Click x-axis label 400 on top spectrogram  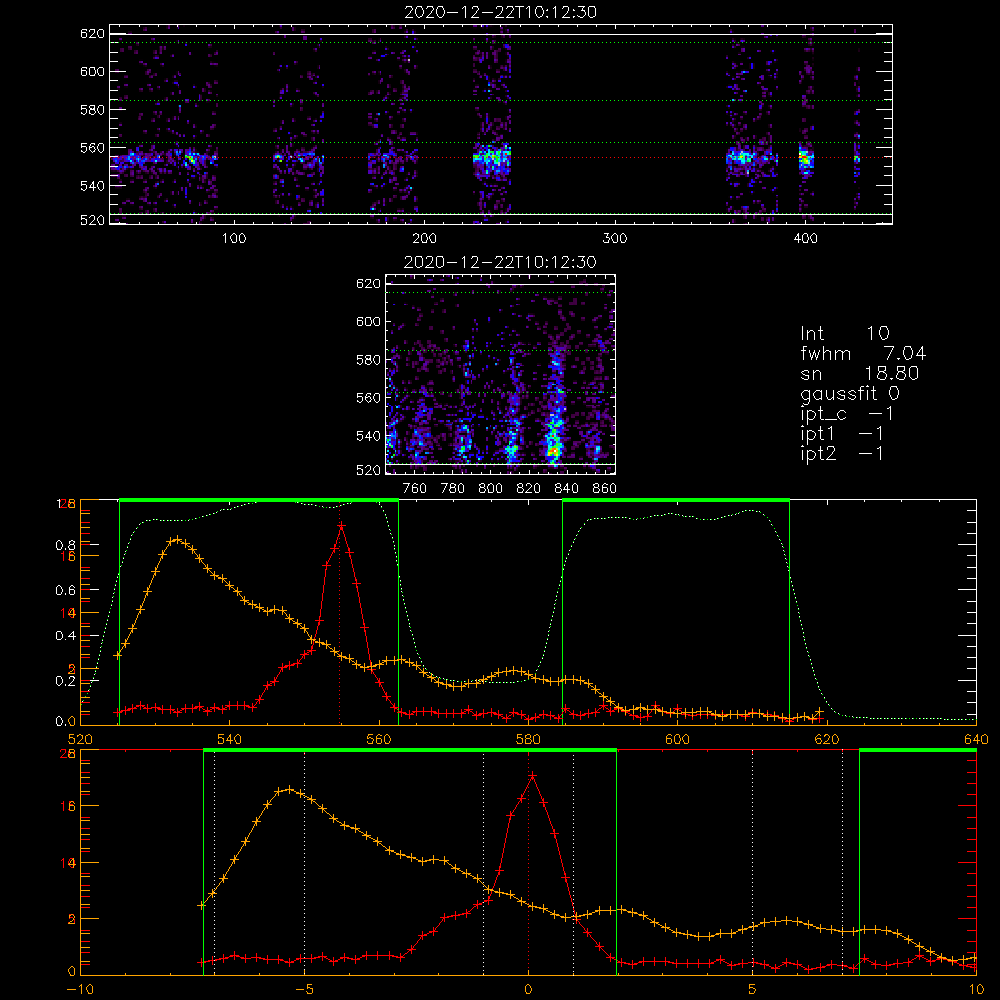point(805,239)
